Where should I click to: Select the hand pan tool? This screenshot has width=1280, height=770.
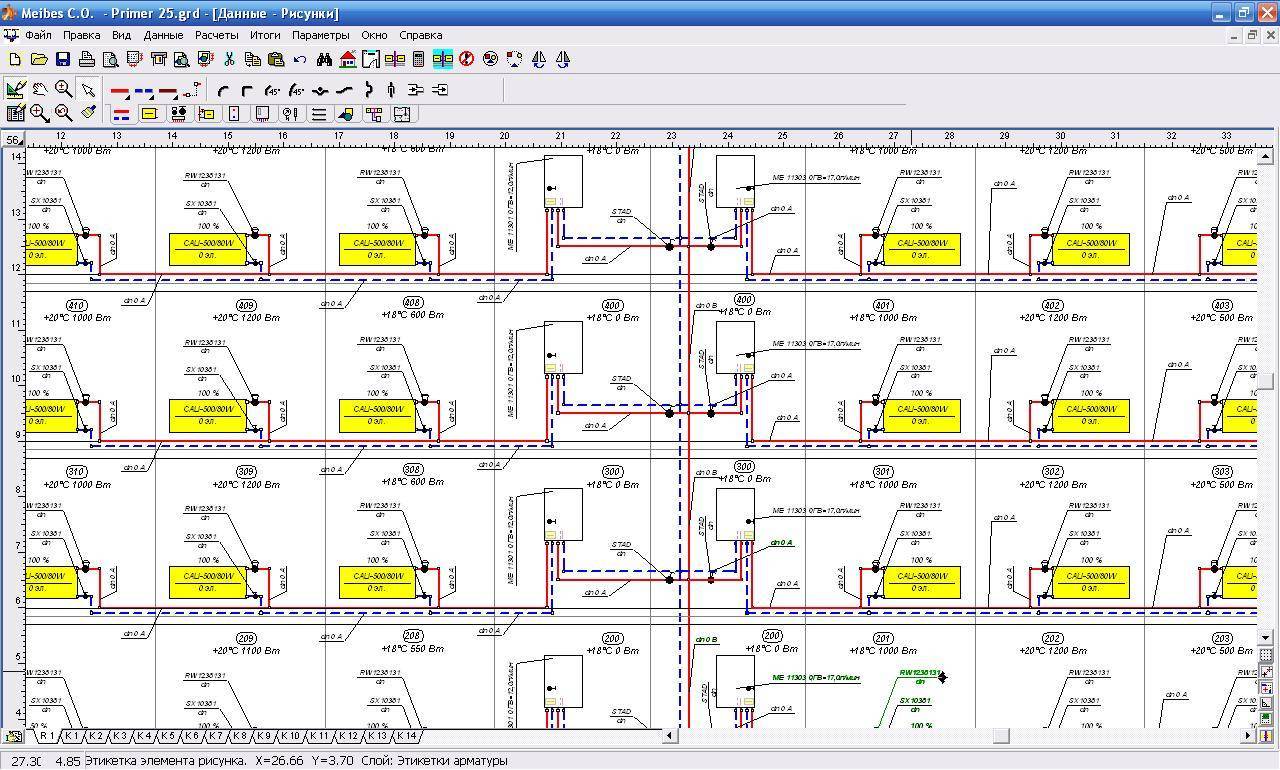click(x=40, y=90)
